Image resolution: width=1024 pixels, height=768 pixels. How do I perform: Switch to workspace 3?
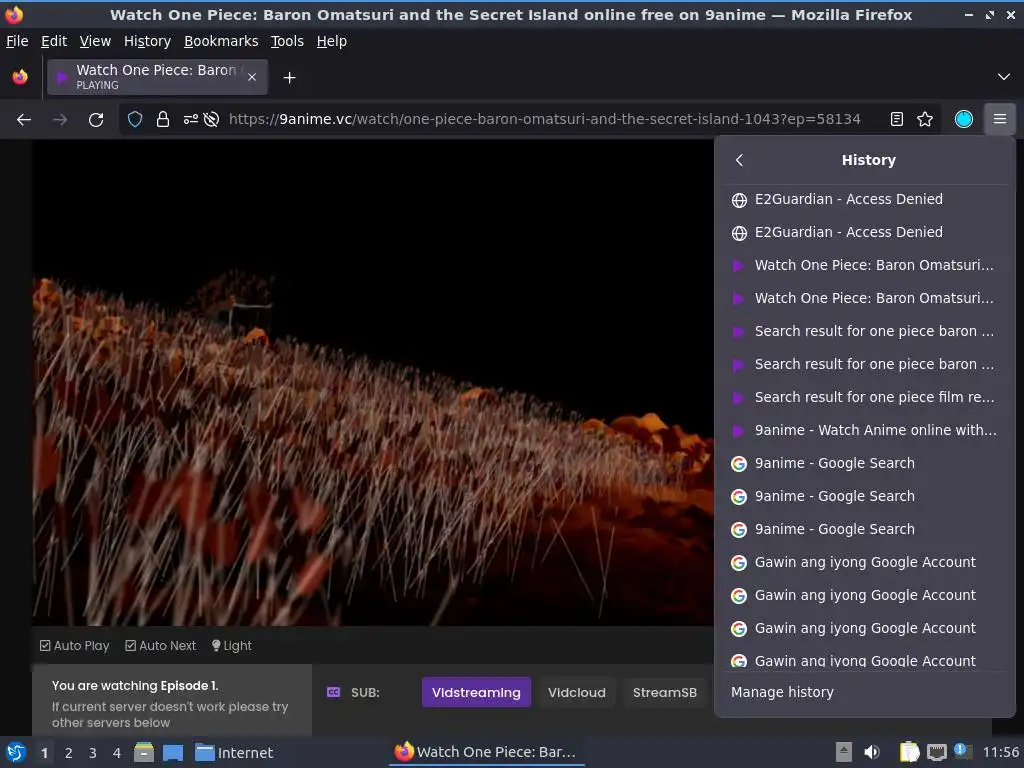click(93, 753)
